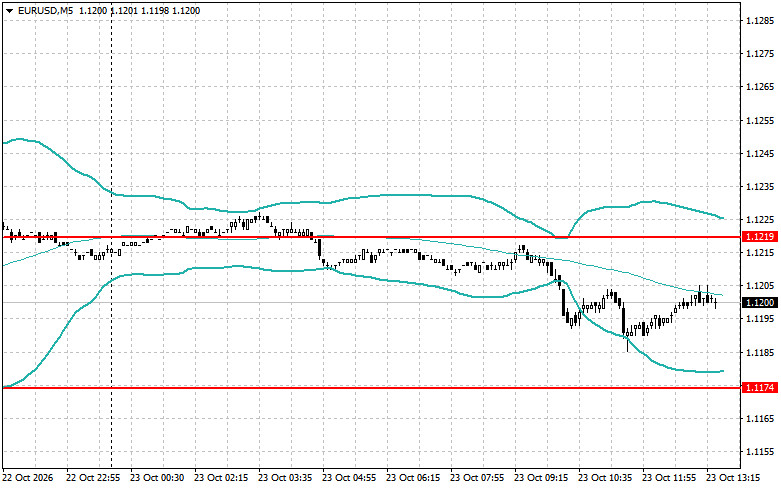Click the 23 Oct 10:35 time label
This screenshot has height=489, width=781.
click(605, 478)
